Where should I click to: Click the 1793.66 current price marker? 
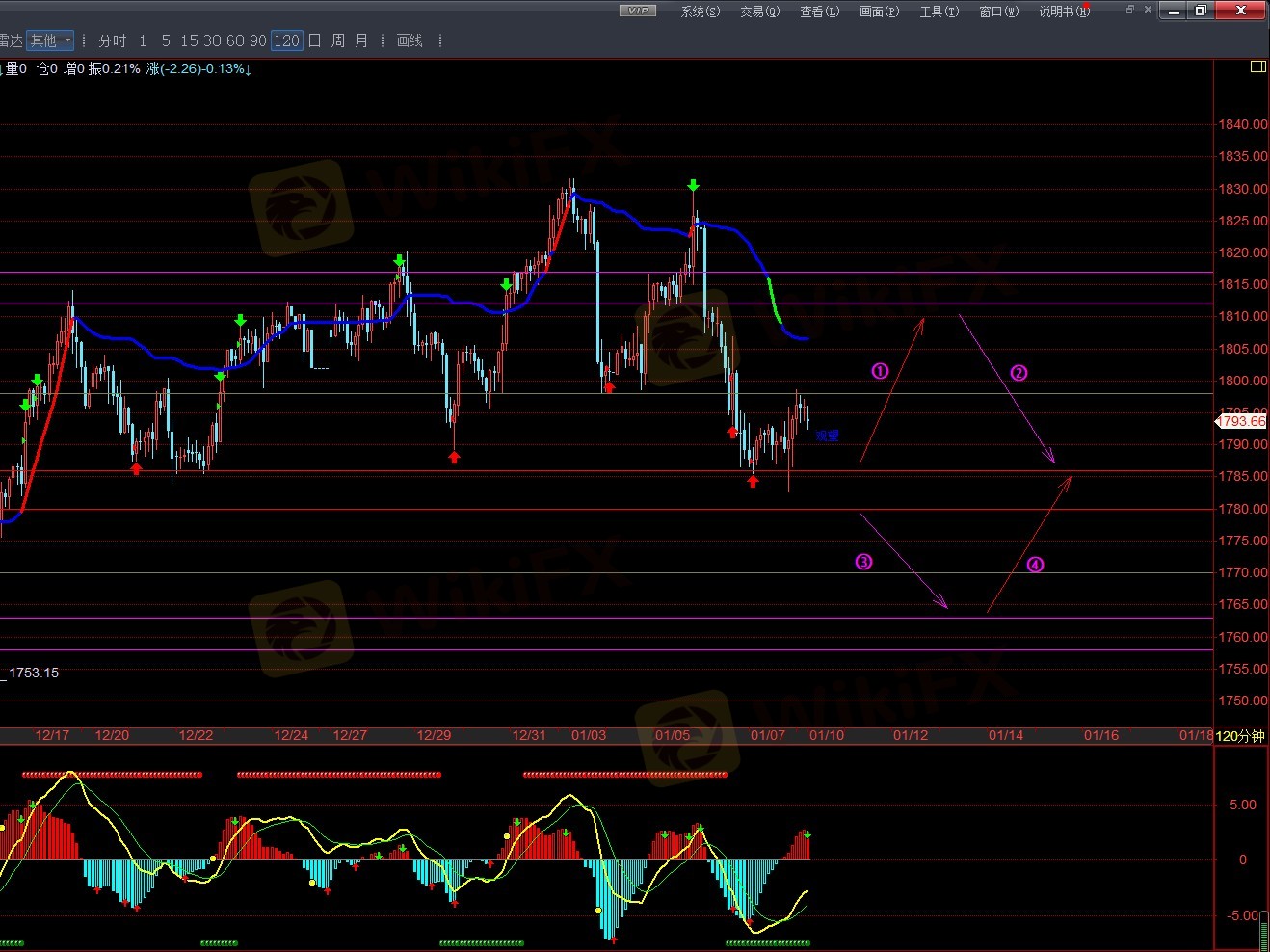pos(1242,421)
